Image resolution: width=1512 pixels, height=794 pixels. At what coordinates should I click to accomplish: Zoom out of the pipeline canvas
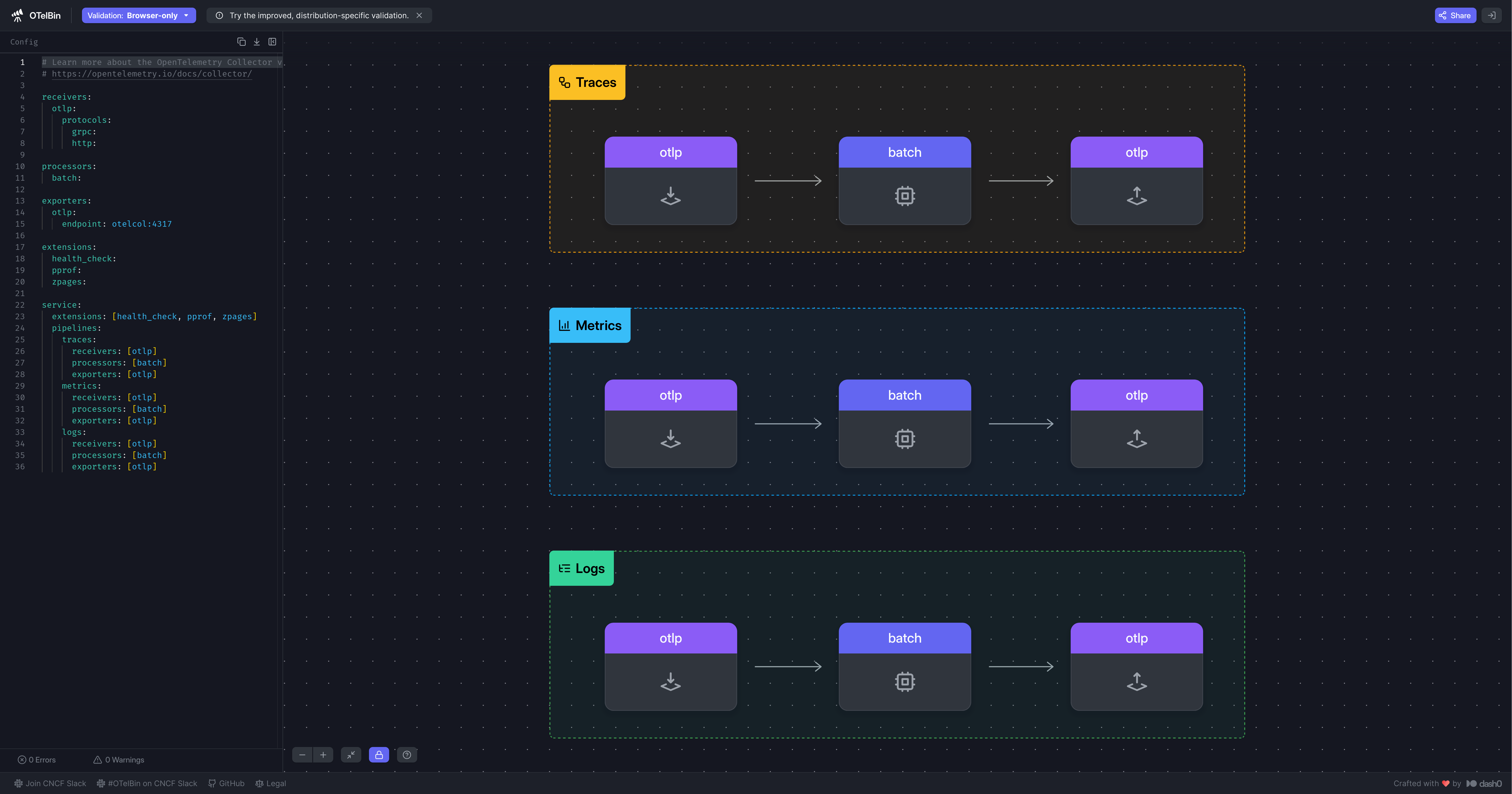(x=302, y=755)
